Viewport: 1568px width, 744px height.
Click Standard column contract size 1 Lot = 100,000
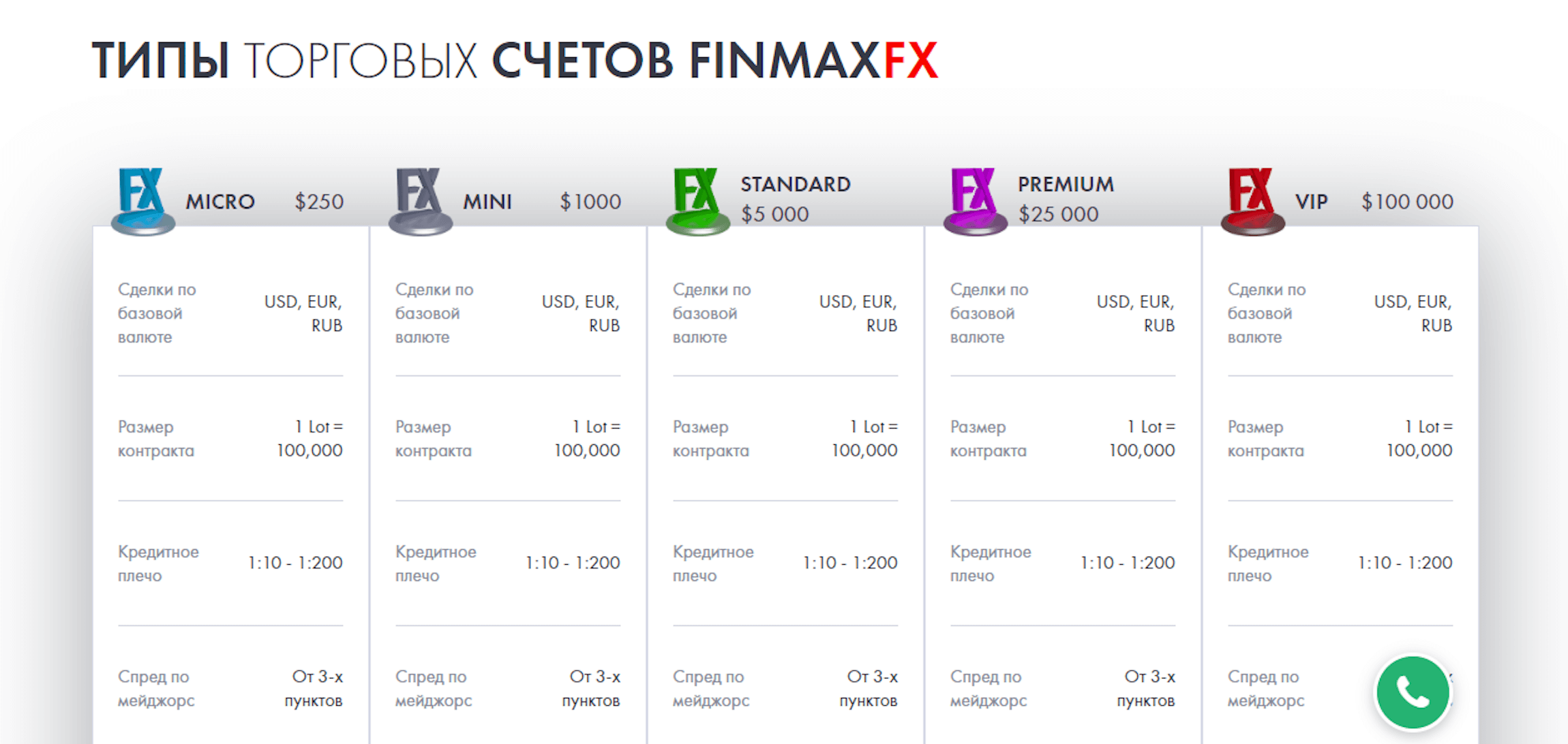tap(864, 439)
